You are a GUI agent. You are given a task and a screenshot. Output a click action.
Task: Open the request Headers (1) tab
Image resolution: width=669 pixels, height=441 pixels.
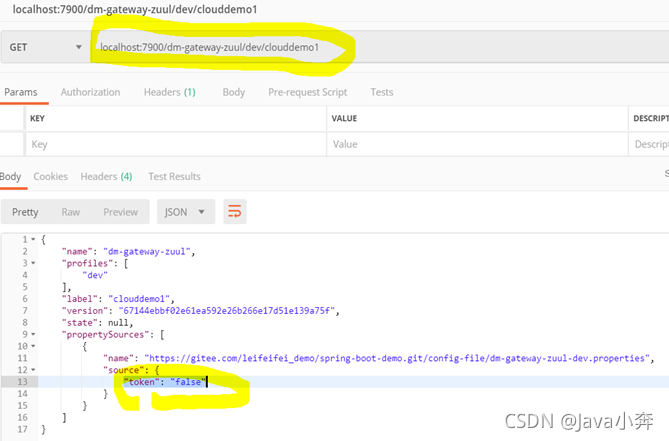169,92
